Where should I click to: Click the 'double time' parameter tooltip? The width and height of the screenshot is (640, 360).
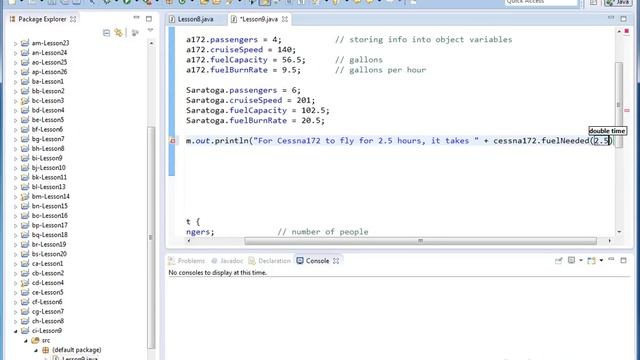(607, 131)
